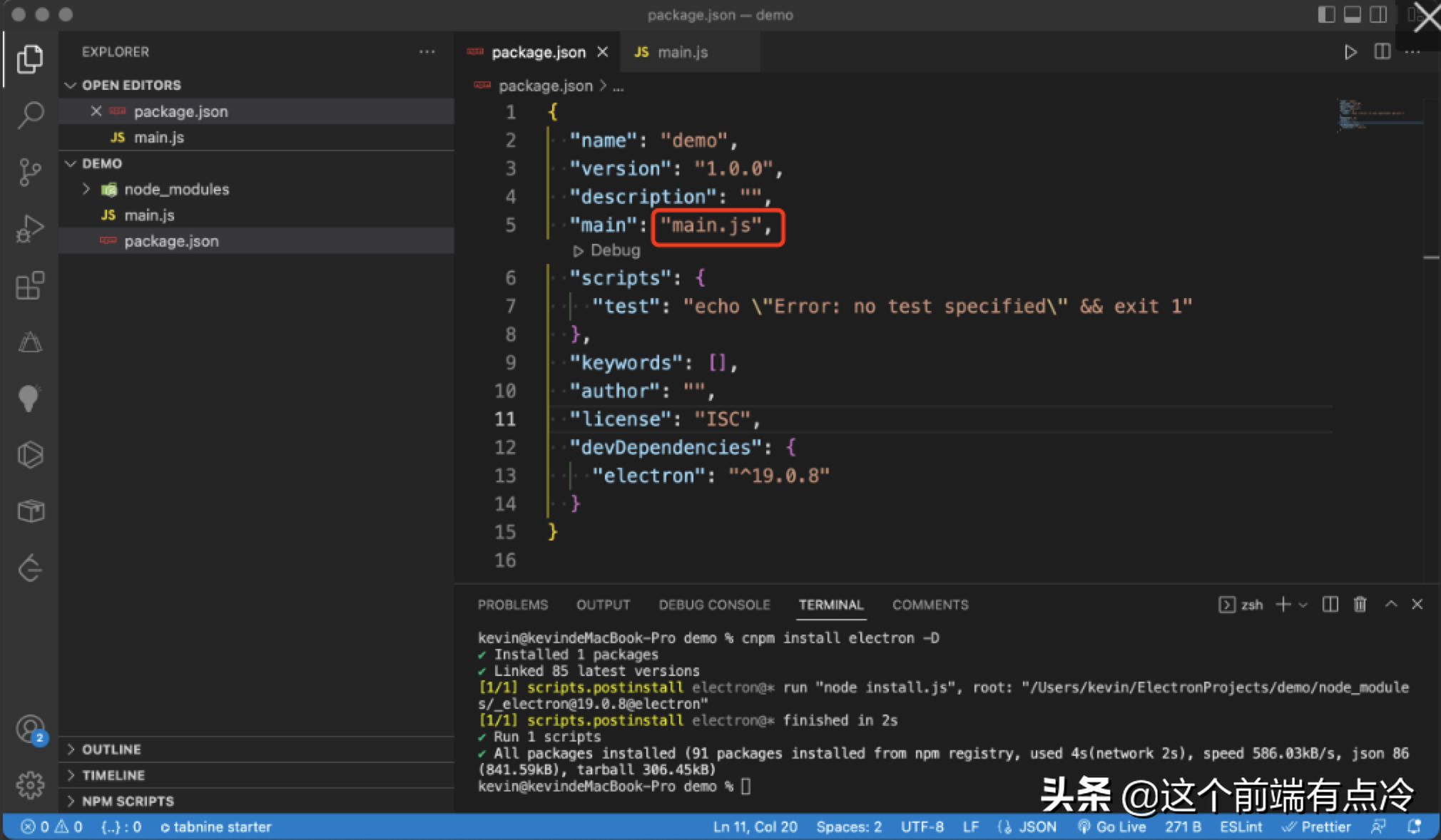Screen dimensions: 1441x840
Task: Change file encoding UTF-8
Action: click(x=922, y=826)
